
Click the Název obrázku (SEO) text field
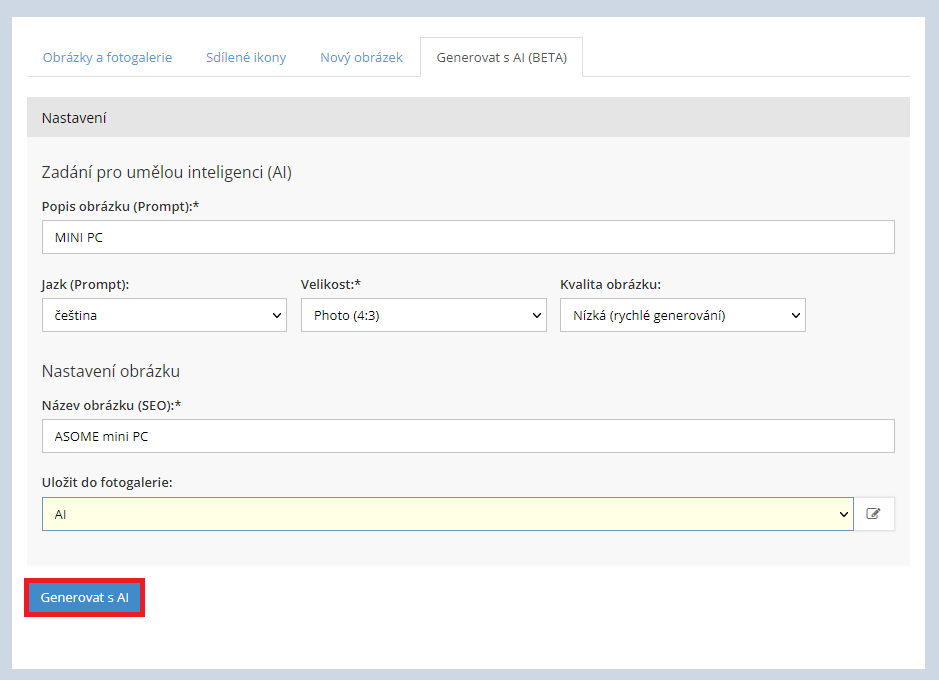tap(467, 436)
